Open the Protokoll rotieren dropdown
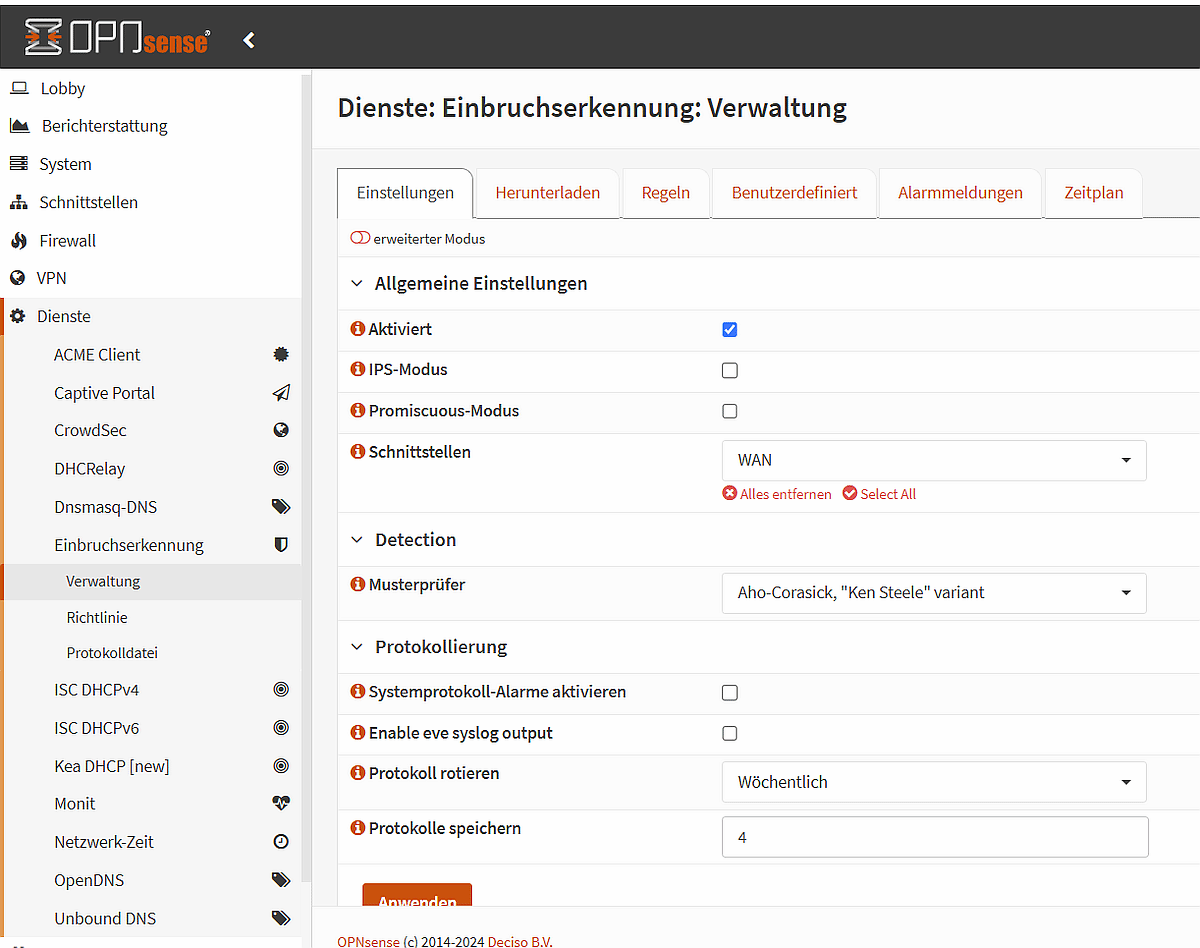Viewport: 1200px width, 948px height. click(x=934, y=782)
